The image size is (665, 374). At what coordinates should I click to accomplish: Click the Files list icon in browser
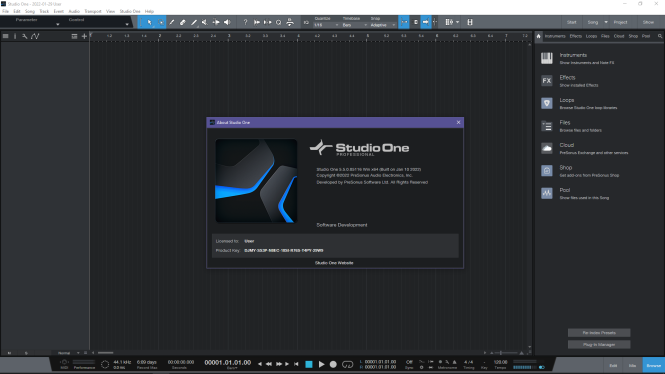click(547, 126)
